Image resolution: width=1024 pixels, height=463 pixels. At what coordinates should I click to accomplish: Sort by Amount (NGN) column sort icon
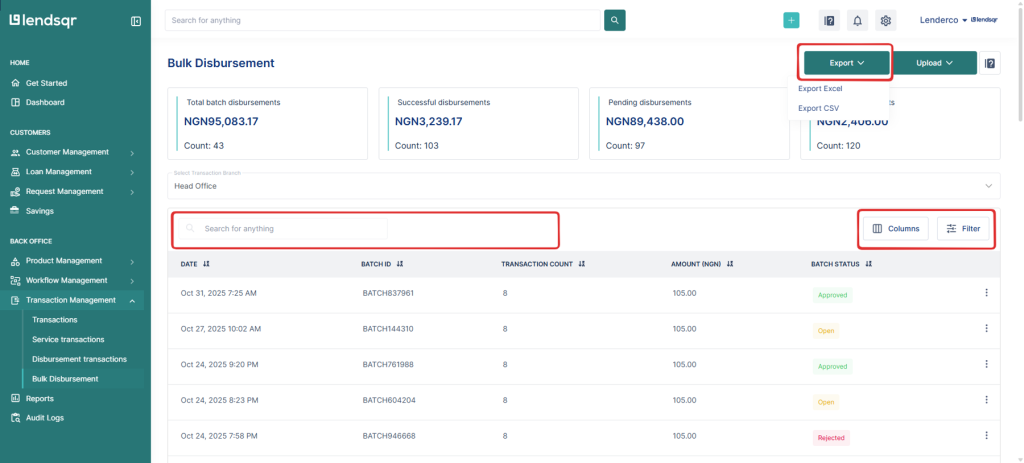coord(731,264)
